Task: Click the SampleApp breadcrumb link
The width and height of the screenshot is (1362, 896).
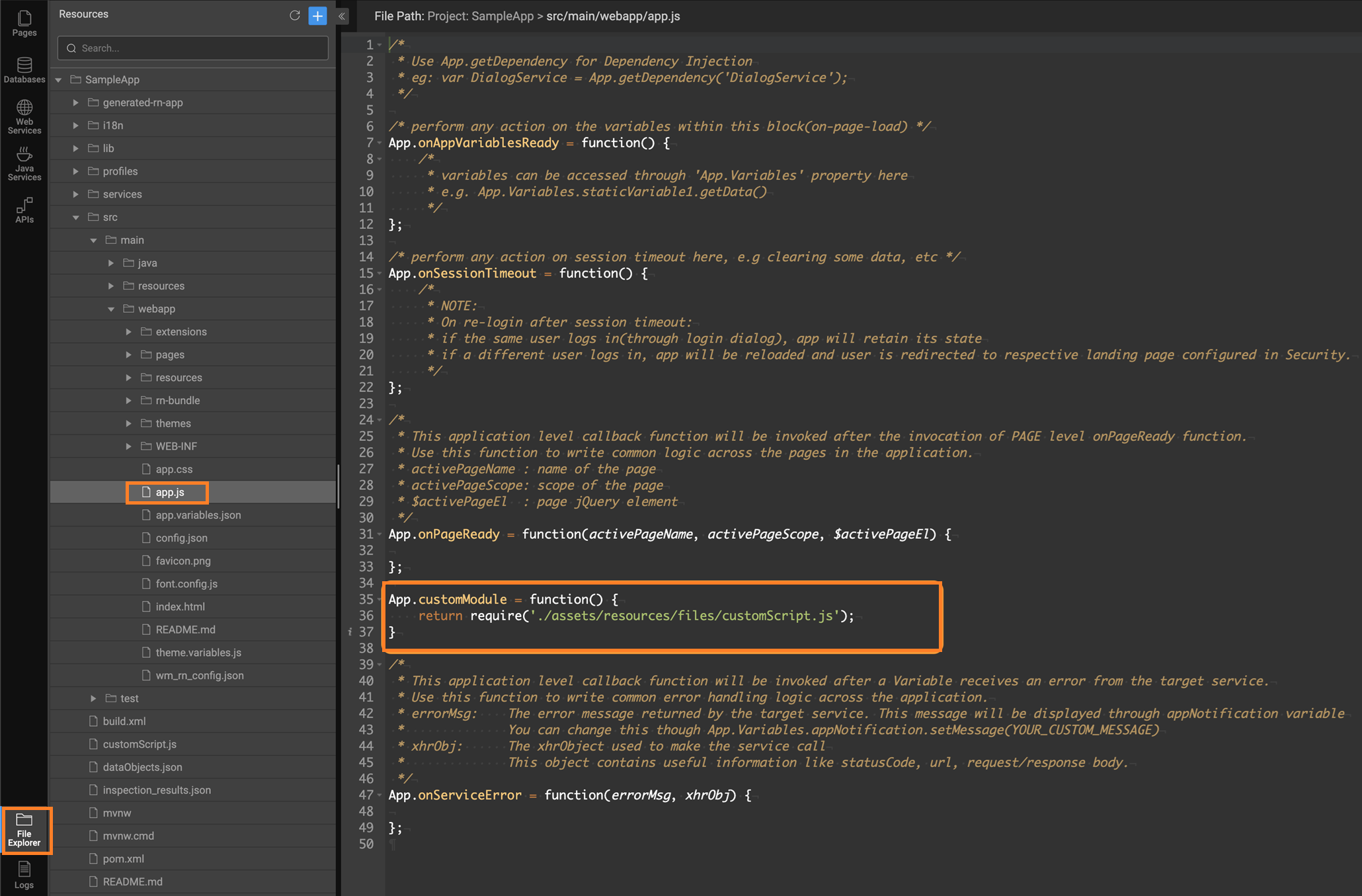Action: point(502,16)
